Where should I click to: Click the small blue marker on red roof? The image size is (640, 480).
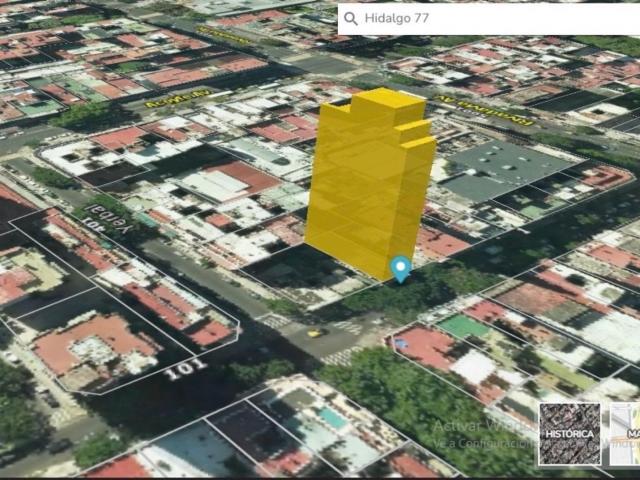[x=401, y=344]
